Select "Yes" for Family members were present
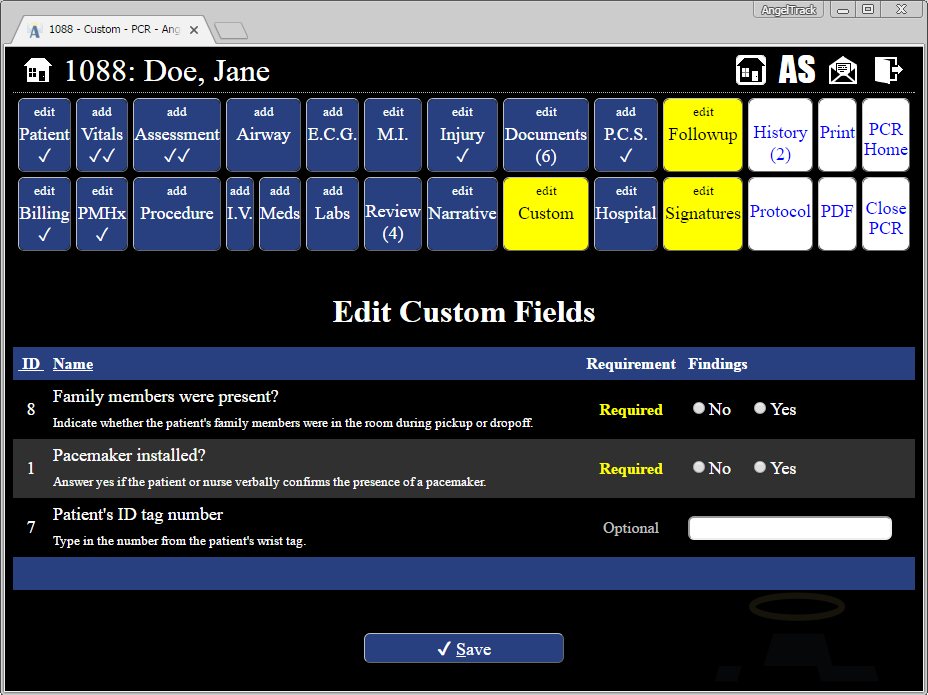This screenshot has height=695, width=928. (x=760, y=407)
